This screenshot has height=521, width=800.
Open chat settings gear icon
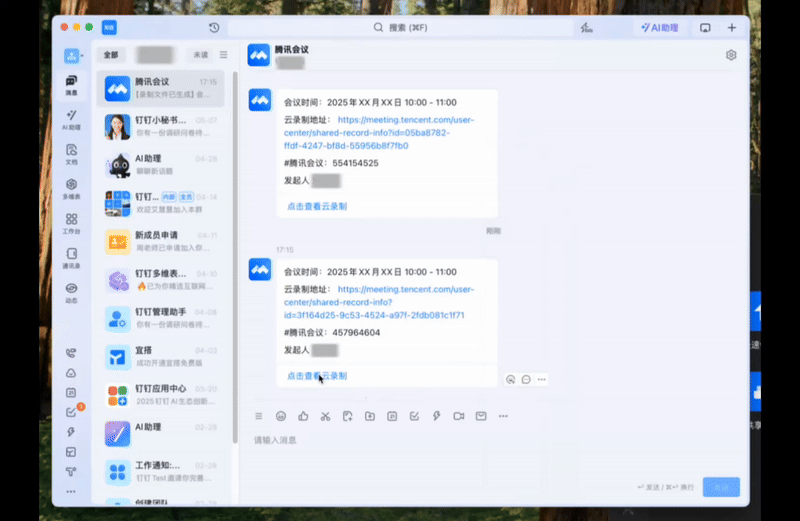tap(731, 55)
